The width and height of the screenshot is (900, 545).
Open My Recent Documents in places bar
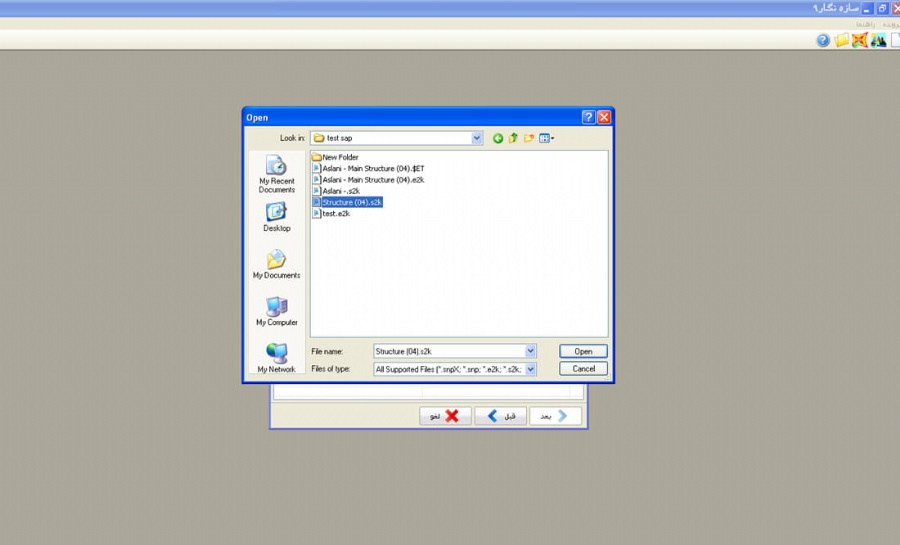(x=276, y=173)
